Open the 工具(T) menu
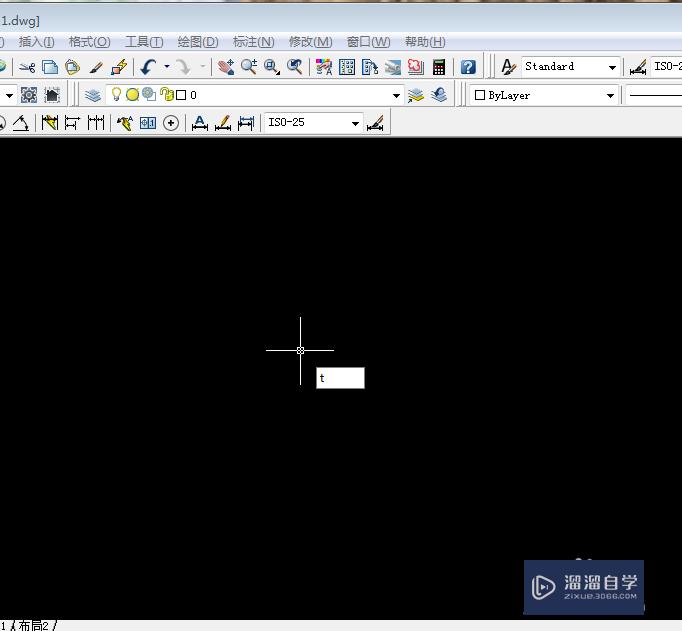Screen dimensions: 682x631 (144, 42)
